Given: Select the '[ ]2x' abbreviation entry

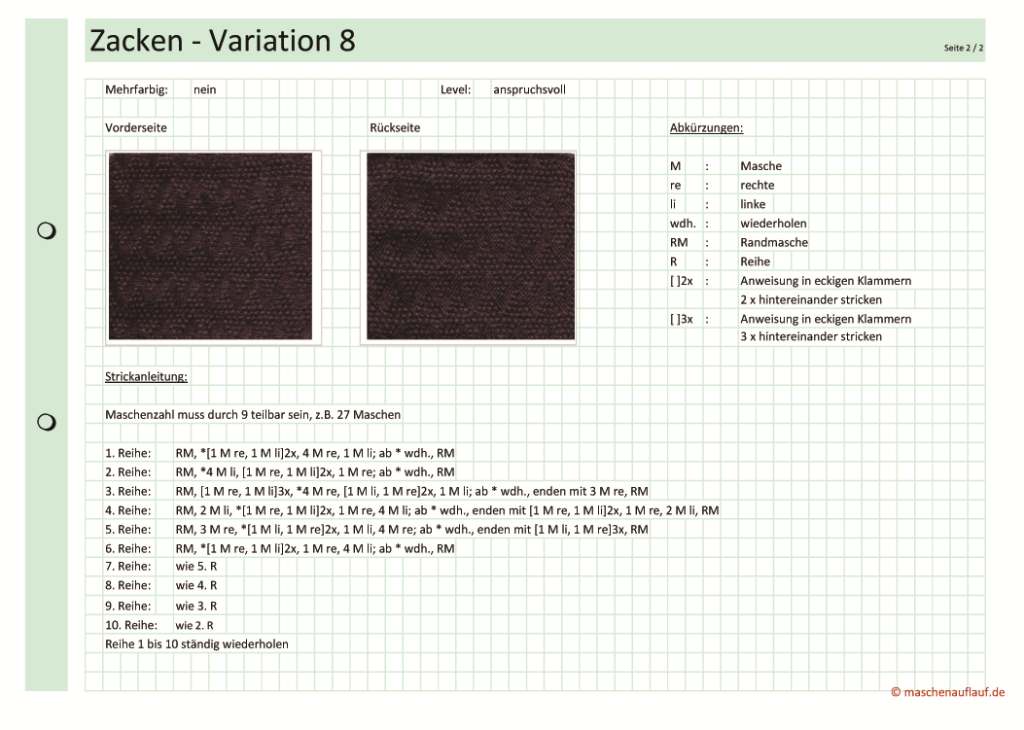Looking at the screenshot, I should [x=681, y=281].
